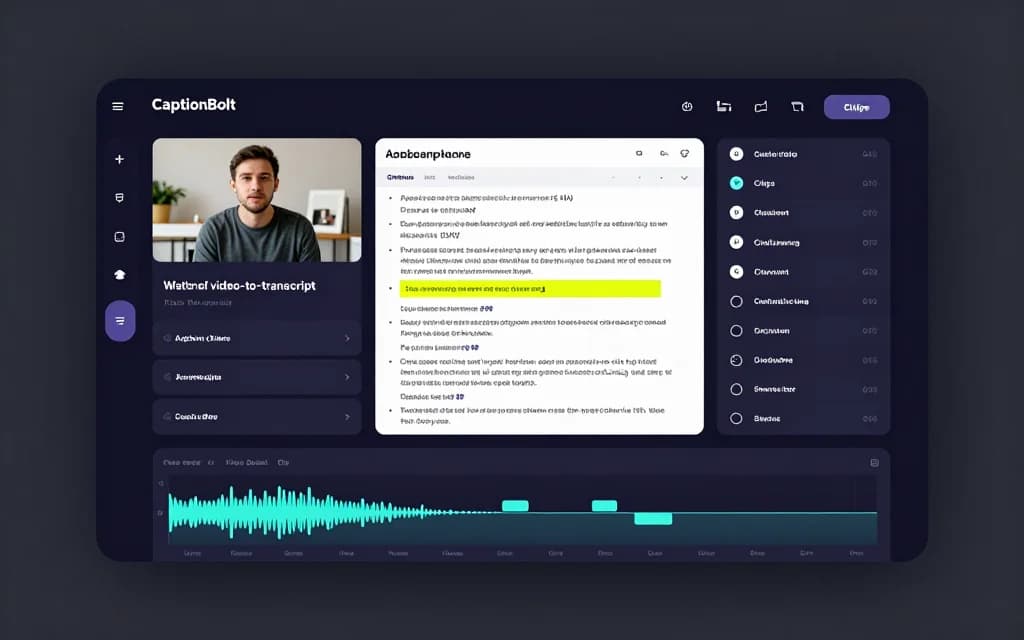Select the seventh empty circle in right list
This screenshot has width=1024, height=640.
click(736, 331)
